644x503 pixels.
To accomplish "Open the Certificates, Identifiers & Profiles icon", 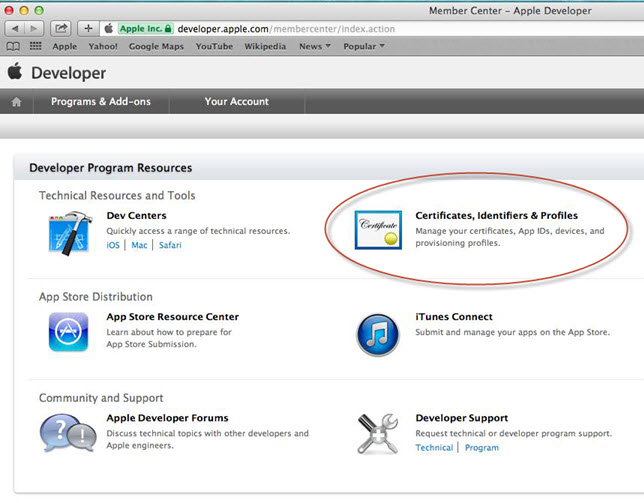I will (x=379, y=231).
